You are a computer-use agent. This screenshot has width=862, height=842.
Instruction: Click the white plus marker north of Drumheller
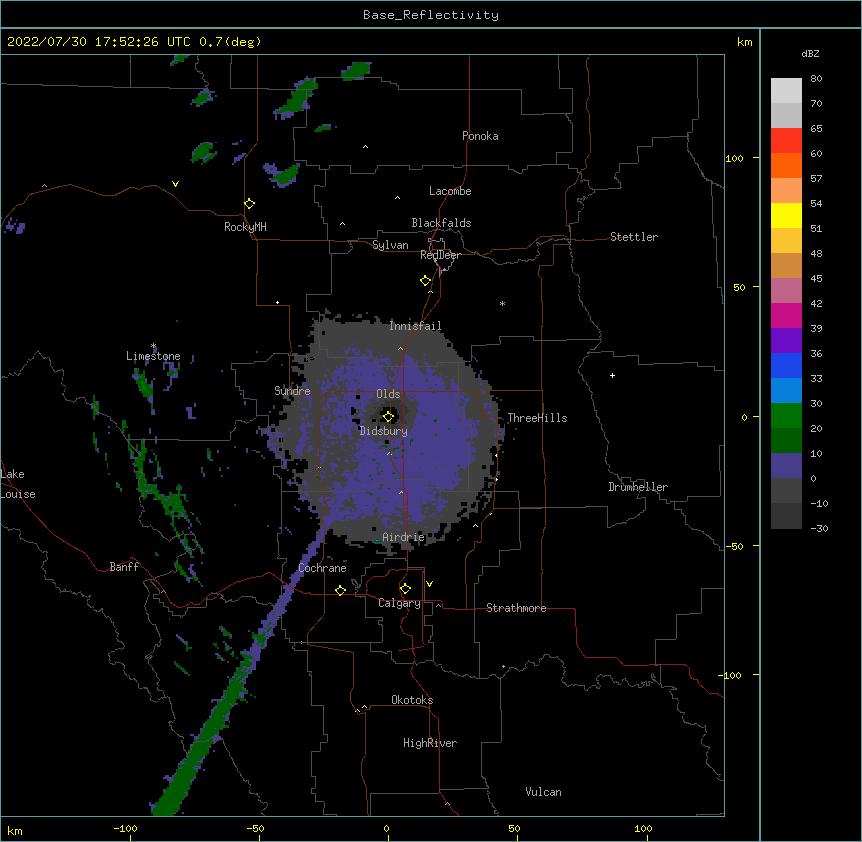(612, 375)
